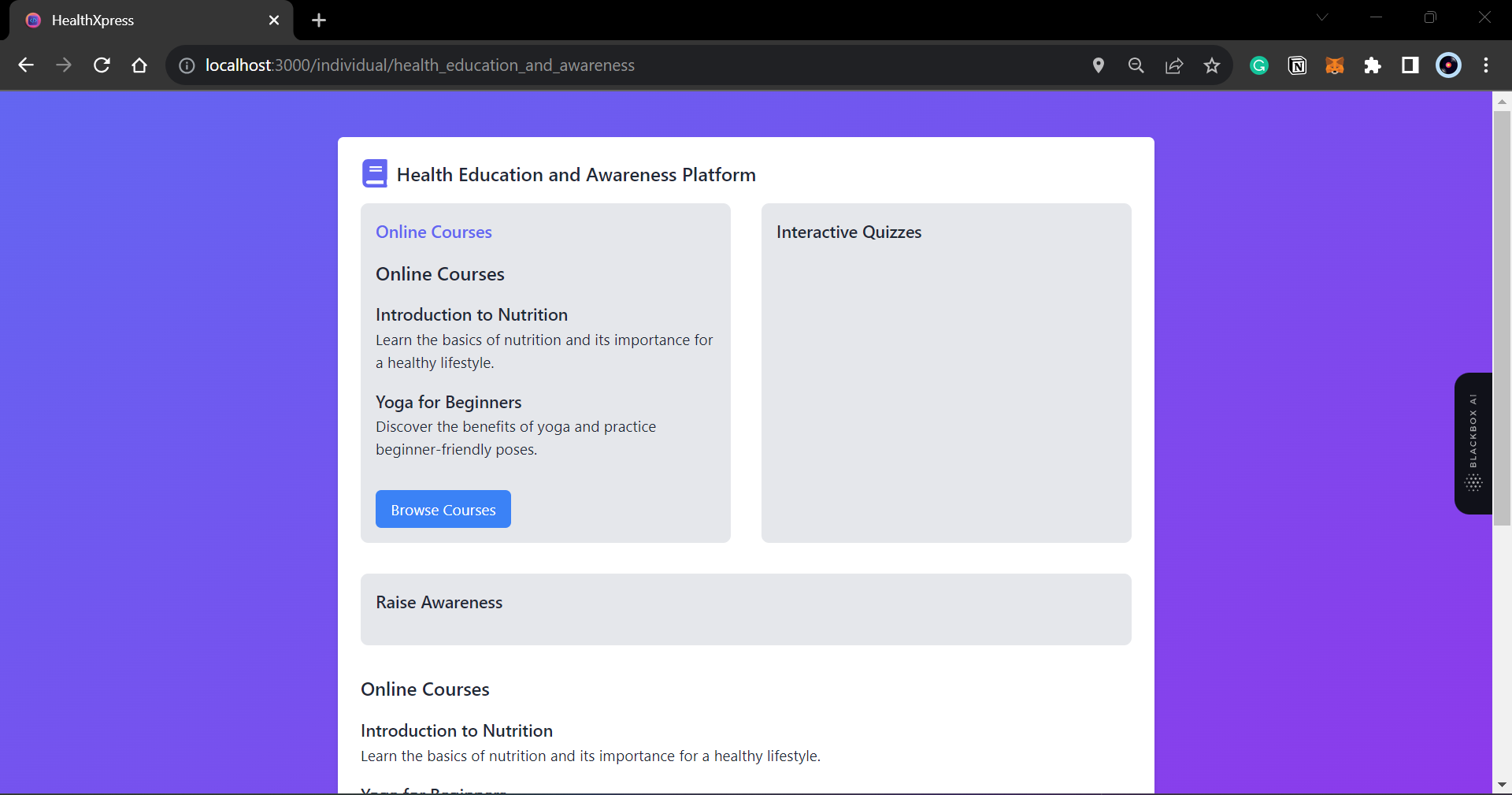View site information icon in address bar
Screen dimensions: 1512x795
(187, 65)
